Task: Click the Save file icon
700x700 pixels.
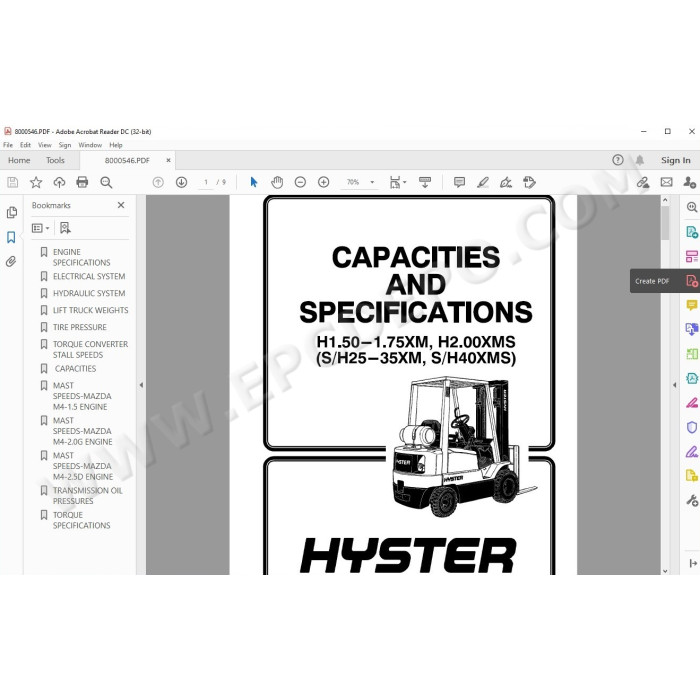Action: point(12,182)
